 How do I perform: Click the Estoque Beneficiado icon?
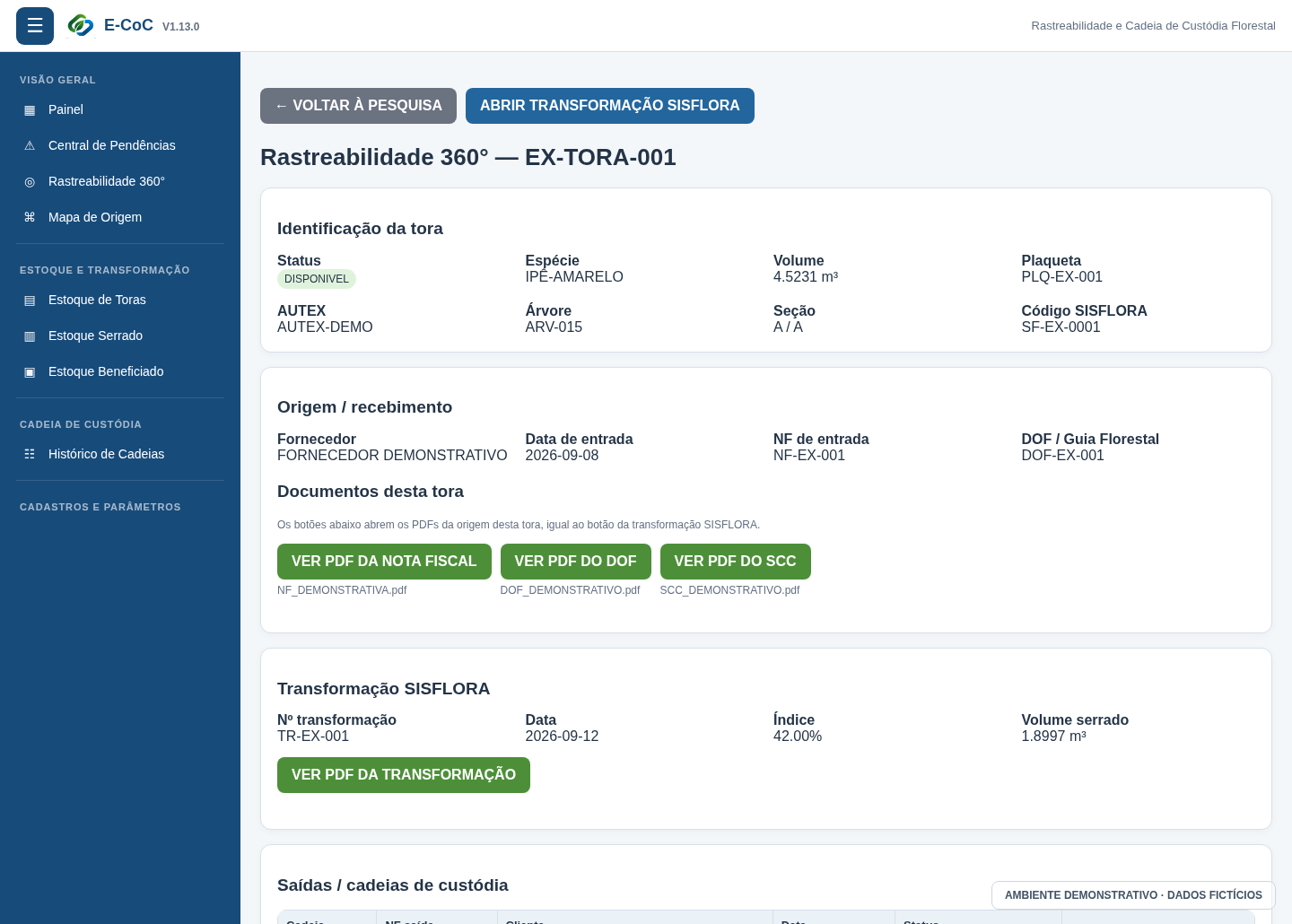pyautogui.click(x=30, y=371)
